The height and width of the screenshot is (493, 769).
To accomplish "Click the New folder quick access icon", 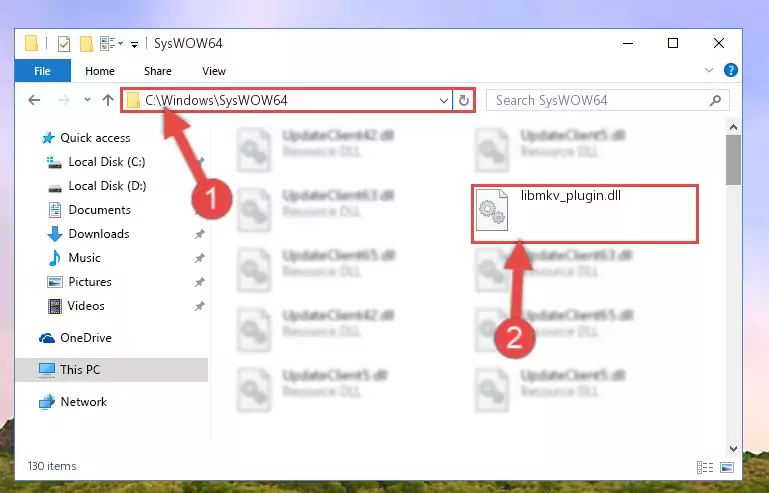I will pos(86,44).
